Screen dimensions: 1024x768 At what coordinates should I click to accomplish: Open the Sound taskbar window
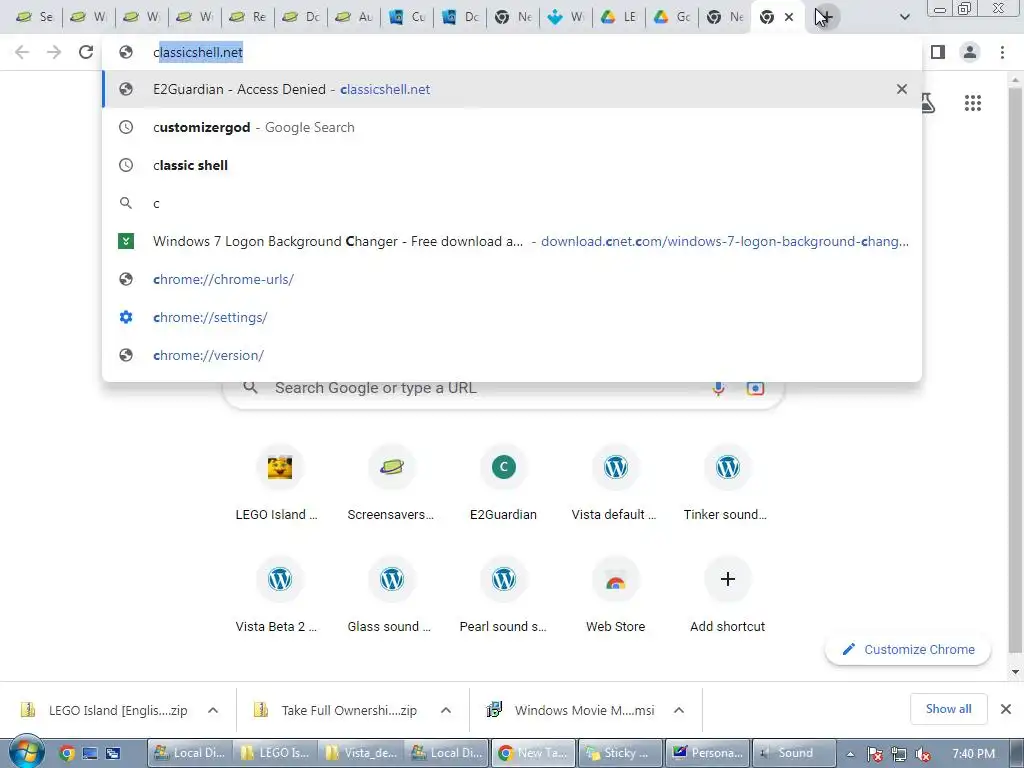(794, 753)
